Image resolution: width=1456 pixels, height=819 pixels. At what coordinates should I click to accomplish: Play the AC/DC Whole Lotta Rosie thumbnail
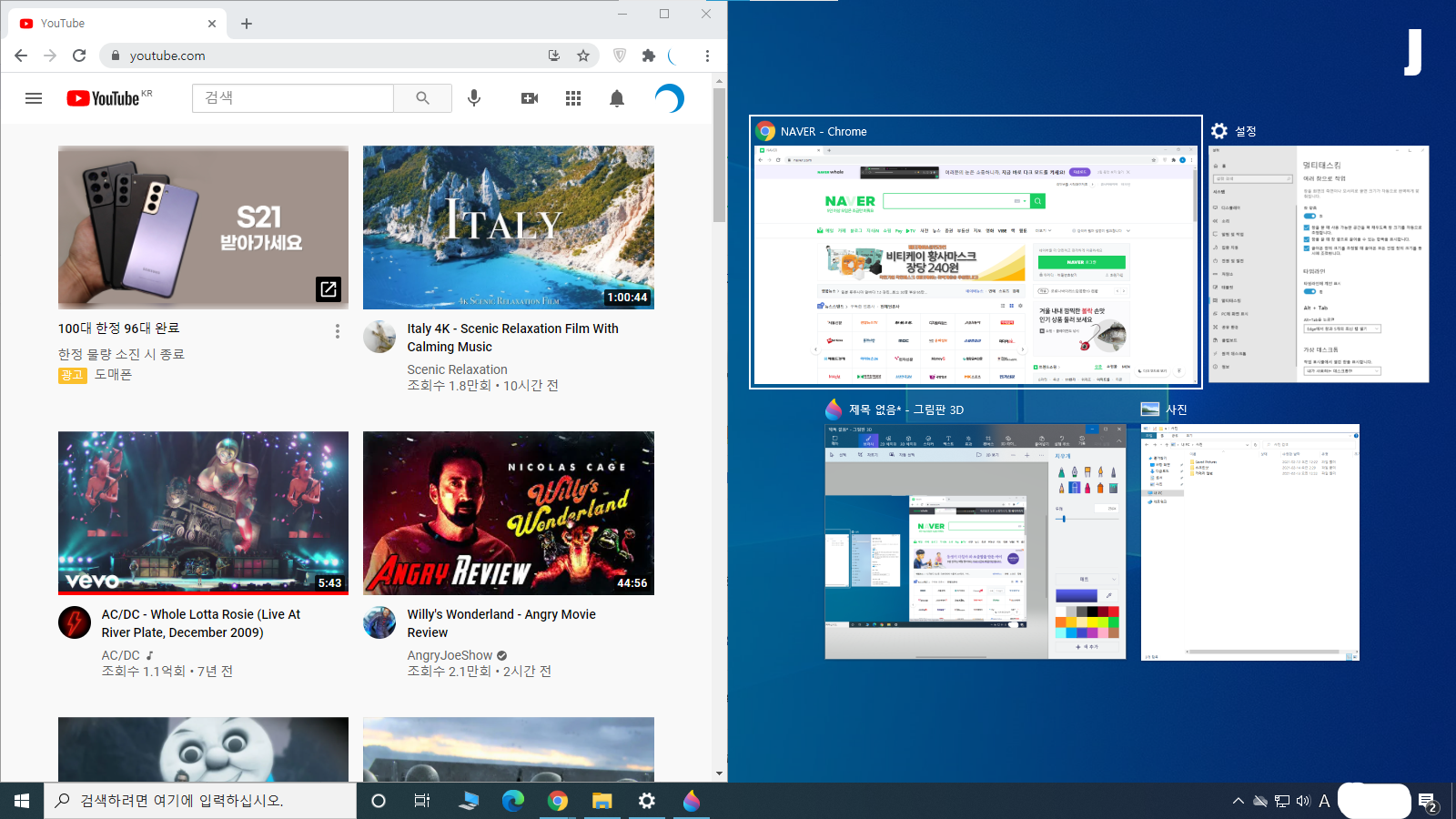pos(203,513)
